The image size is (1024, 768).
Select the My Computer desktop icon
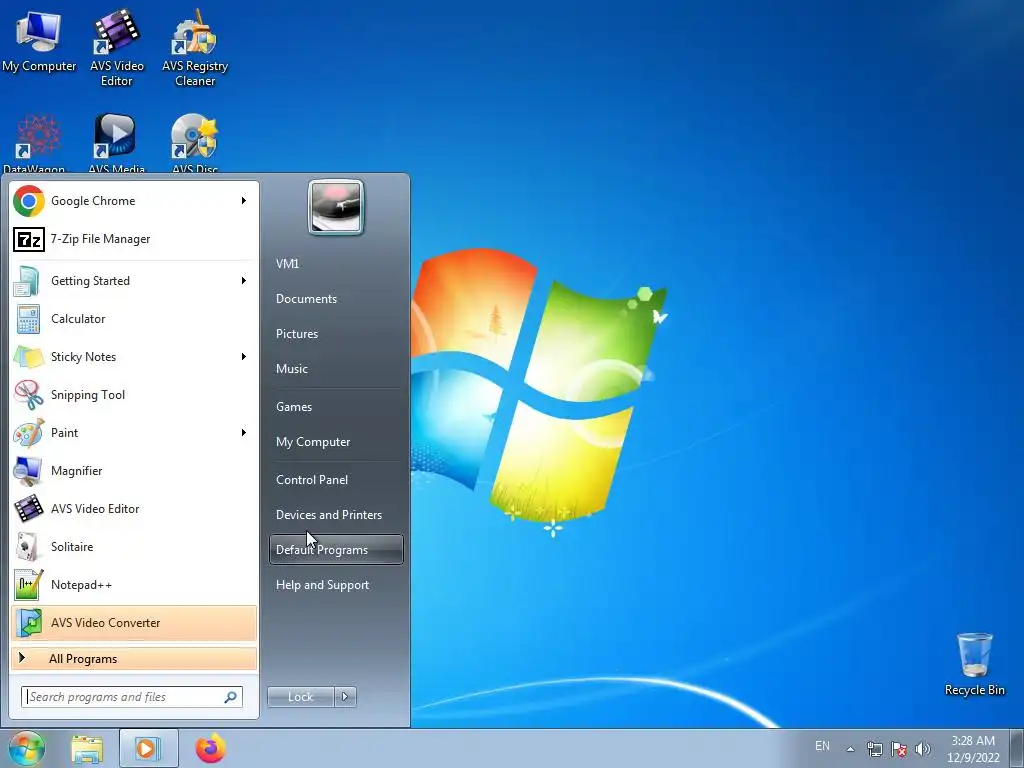tap(39, 41)
